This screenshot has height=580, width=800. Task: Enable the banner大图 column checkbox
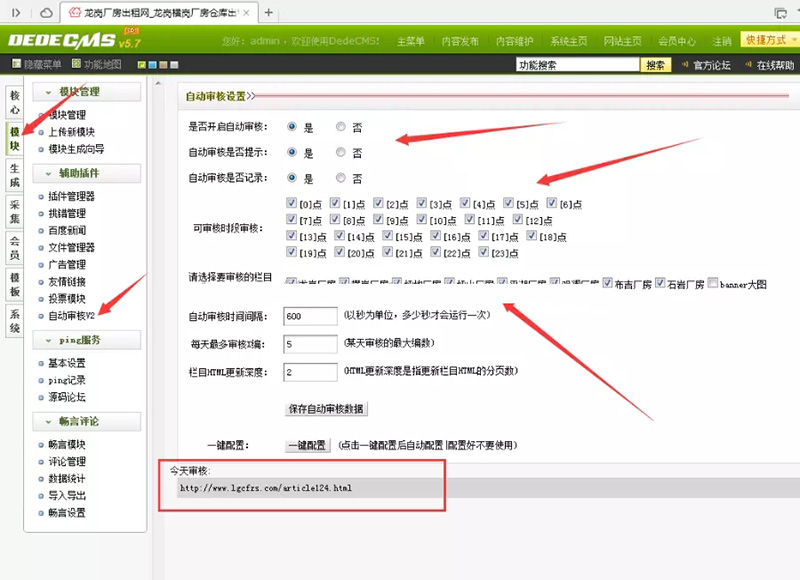point(713,283)
